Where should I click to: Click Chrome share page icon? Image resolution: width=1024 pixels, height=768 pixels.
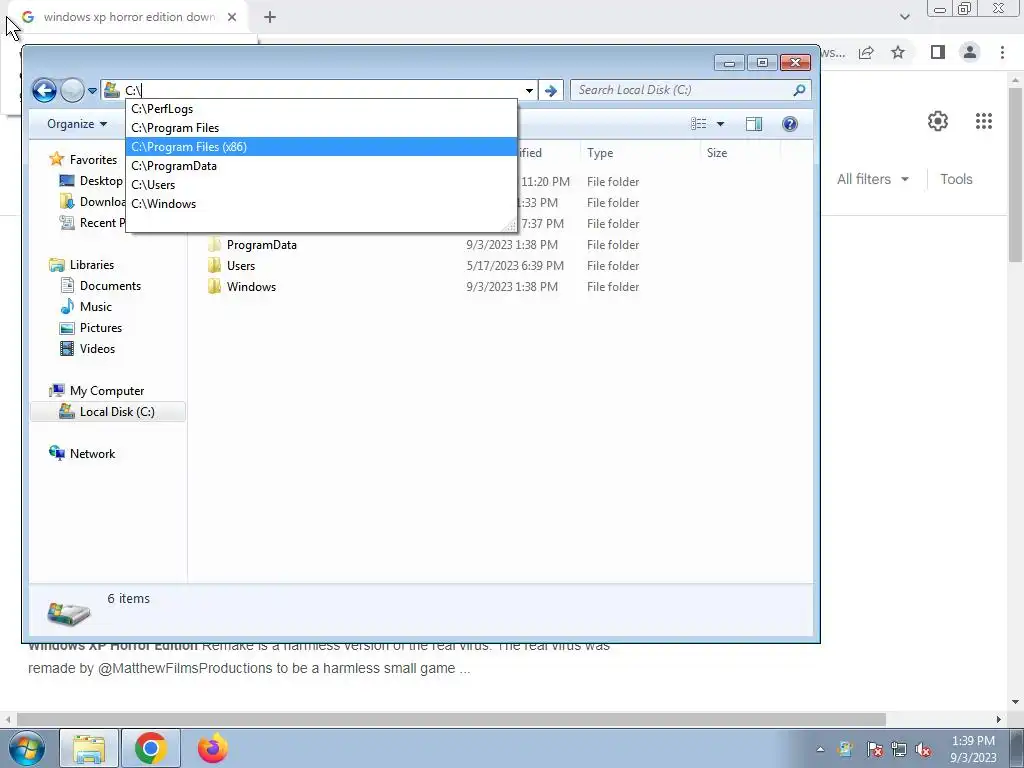click(x=866, y=52)
